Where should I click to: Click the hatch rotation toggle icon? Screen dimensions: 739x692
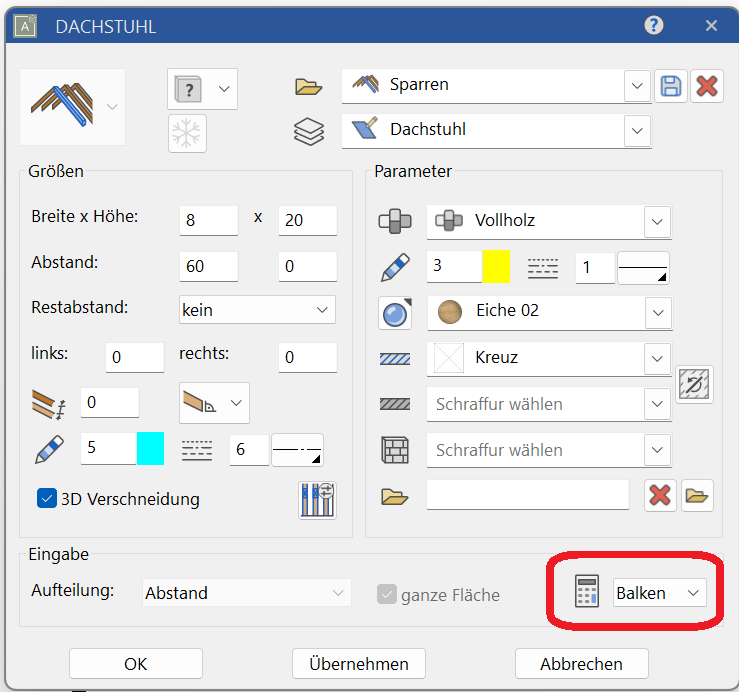[x=694, y=384]
